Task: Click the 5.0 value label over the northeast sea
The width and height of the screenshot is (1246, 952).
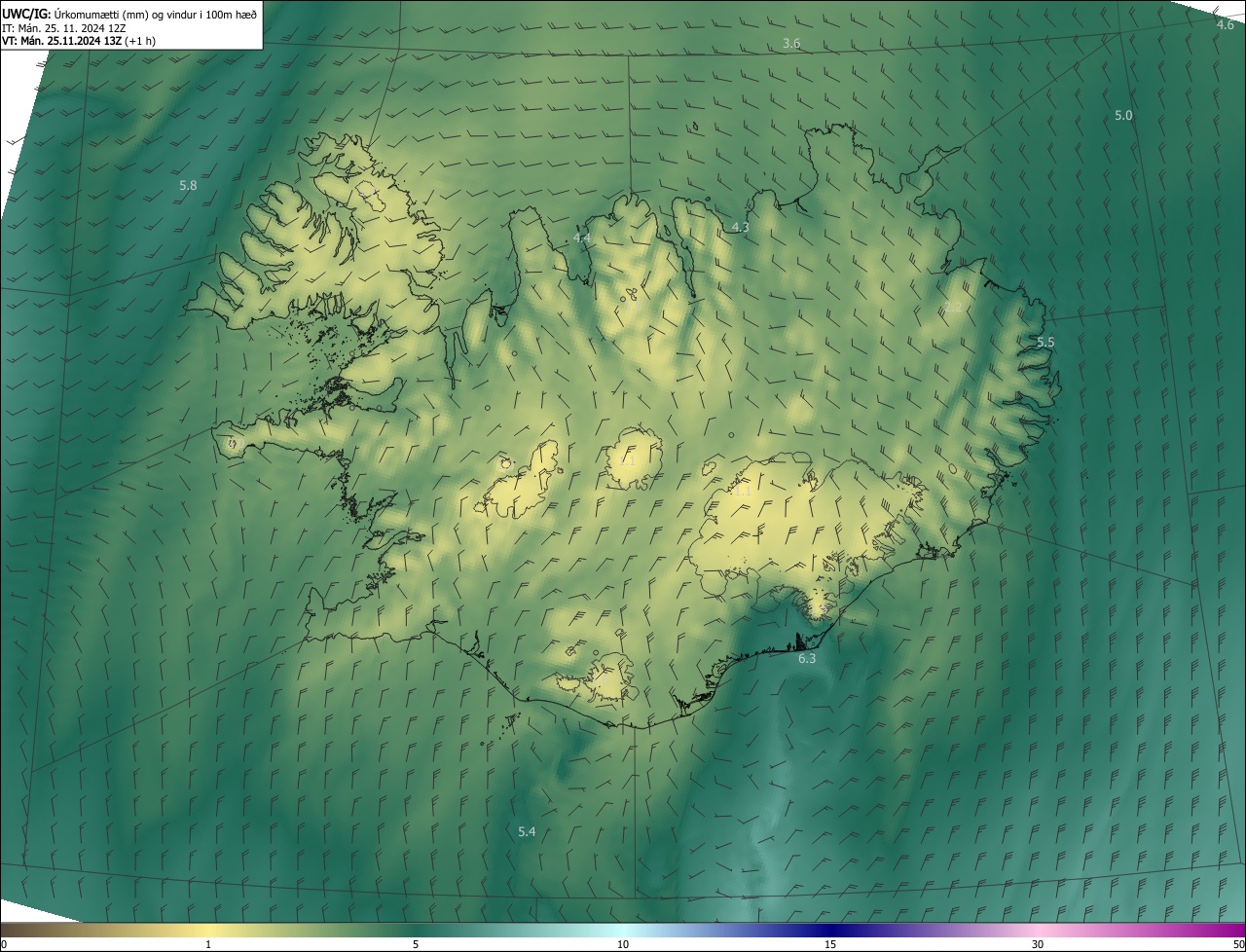Action: click(1123, 116)
